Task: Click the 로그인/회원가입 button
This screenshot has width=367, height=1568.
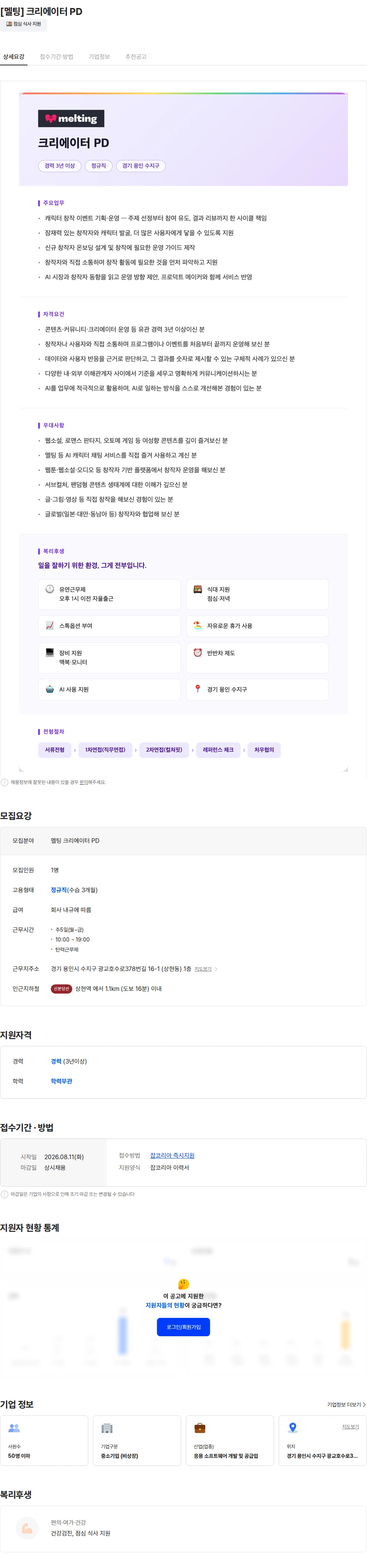Action: coord(183,1327)
